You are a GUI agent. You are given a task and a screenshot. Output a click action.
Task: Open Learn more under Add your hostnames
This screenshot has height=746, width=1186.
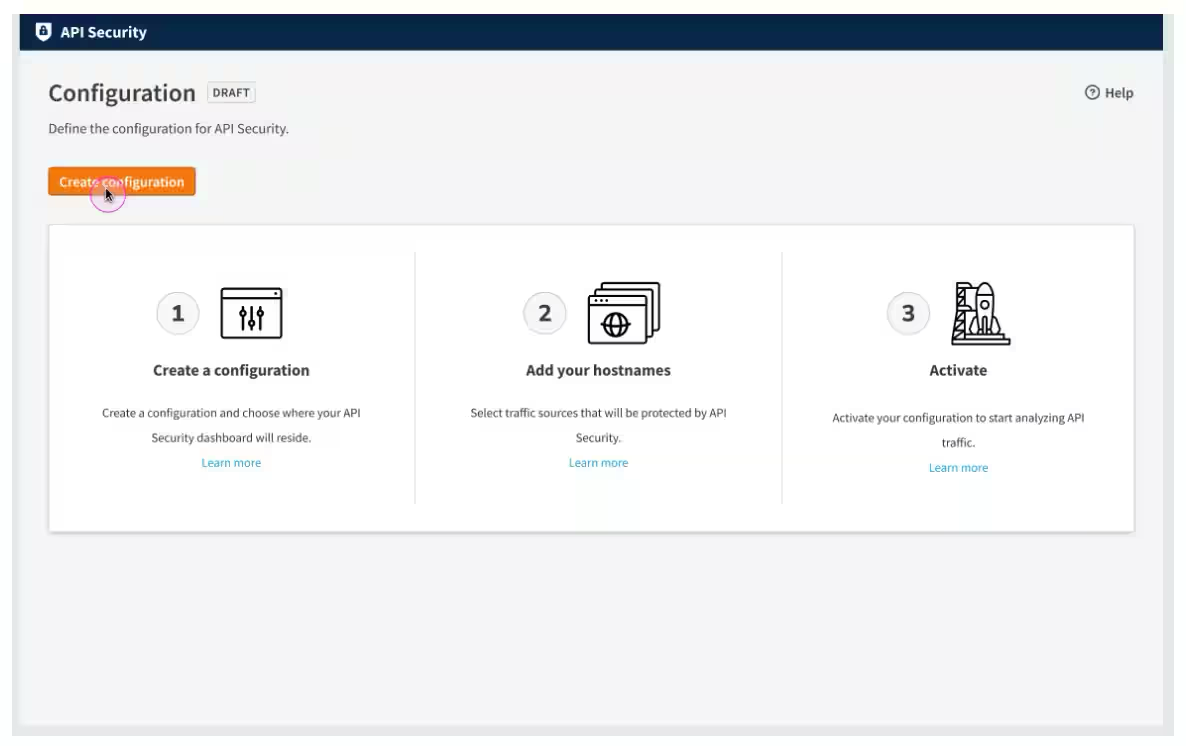click(598, 462)
